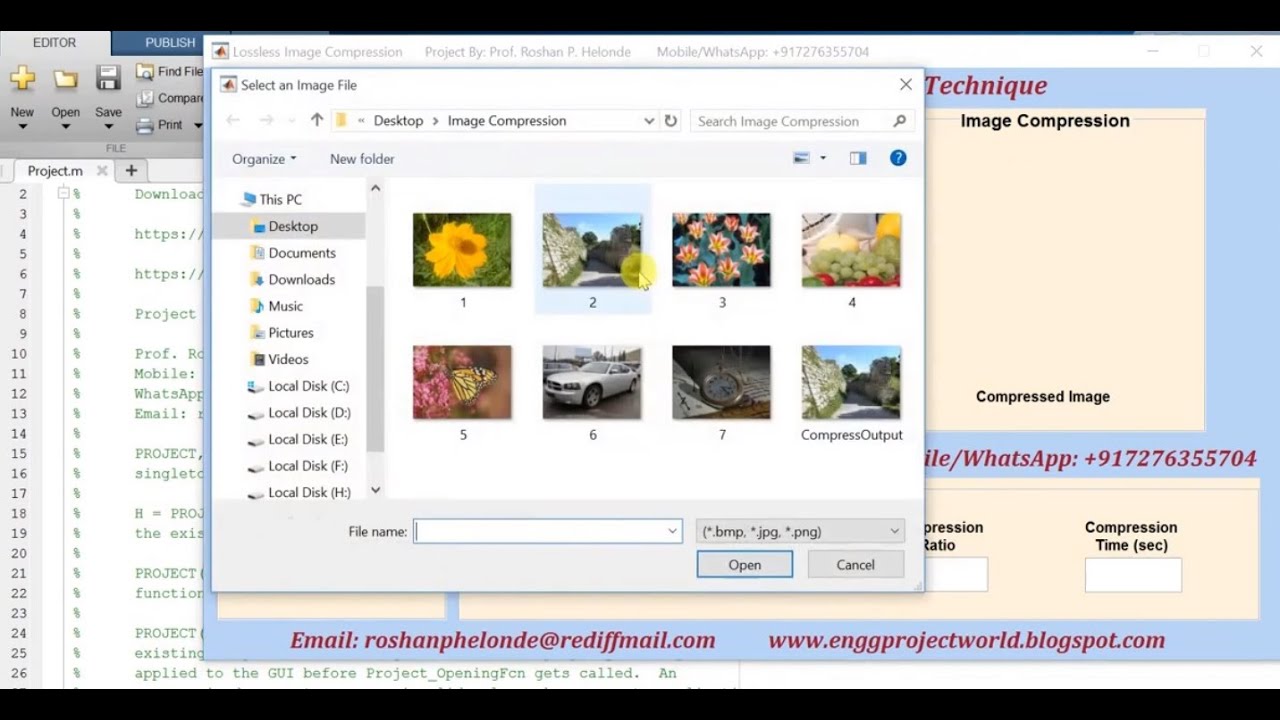Open file type filter dropdown (*.bmp, *.jpg, *.png)
The height and width of the screenshot is (720, 1280).
[x=800, y=532]
